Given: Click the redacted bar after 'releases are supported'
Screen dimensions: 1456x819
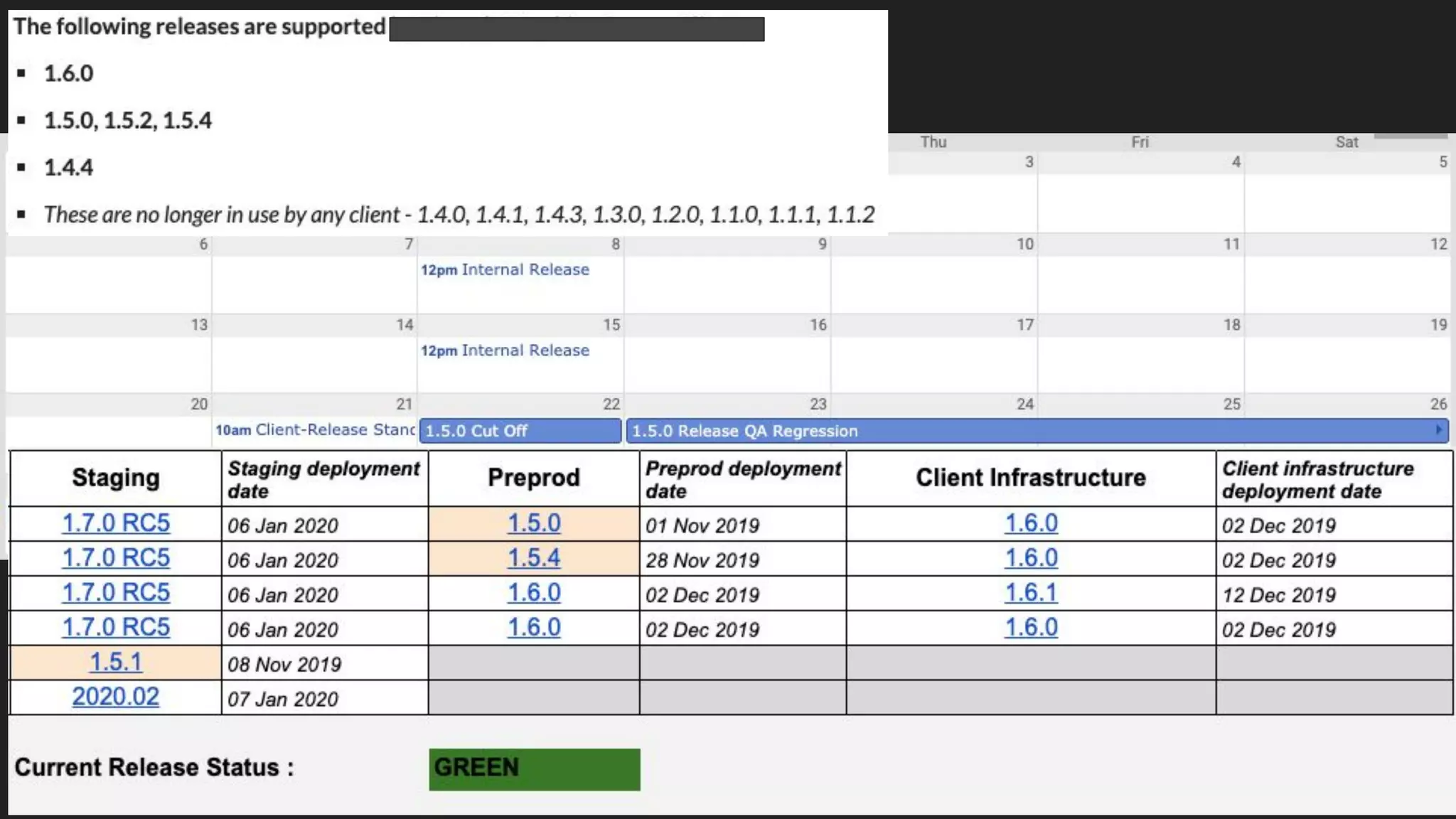Looking at the screenshot, I should [x=577, y=29].
